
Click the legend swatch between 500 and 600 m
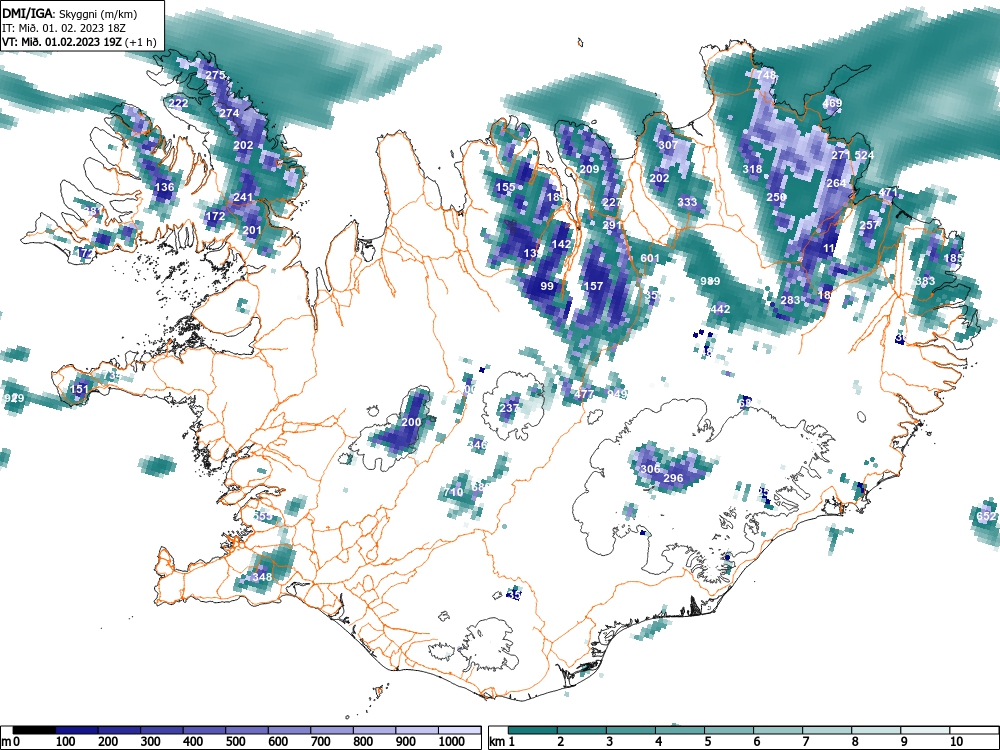tap(247, 730)
